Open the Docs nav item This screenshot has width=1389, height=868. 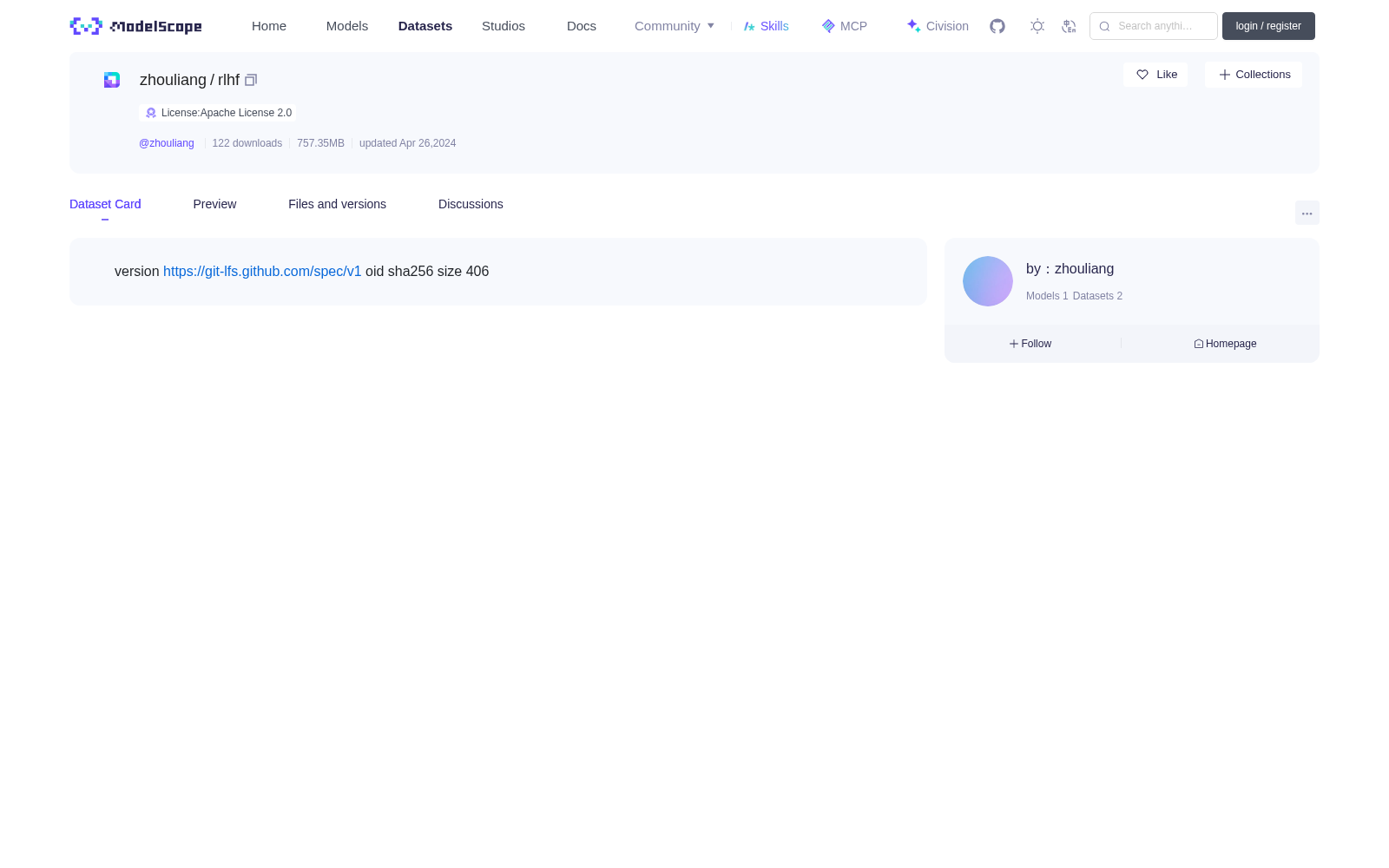pyautogui.click(x=582, y=26)
